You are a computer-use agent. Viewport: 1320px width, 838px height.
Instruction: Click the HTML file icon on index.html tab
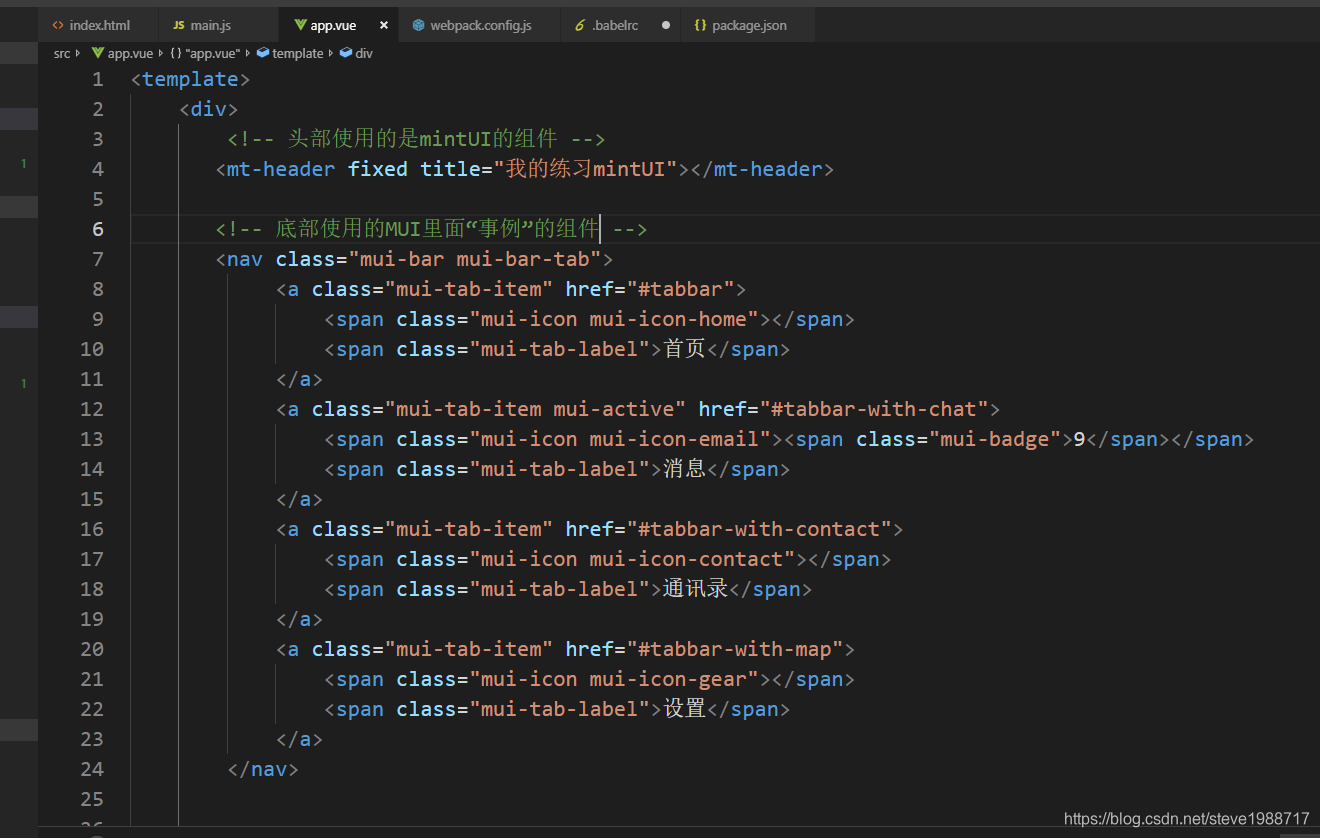[58, 25]
